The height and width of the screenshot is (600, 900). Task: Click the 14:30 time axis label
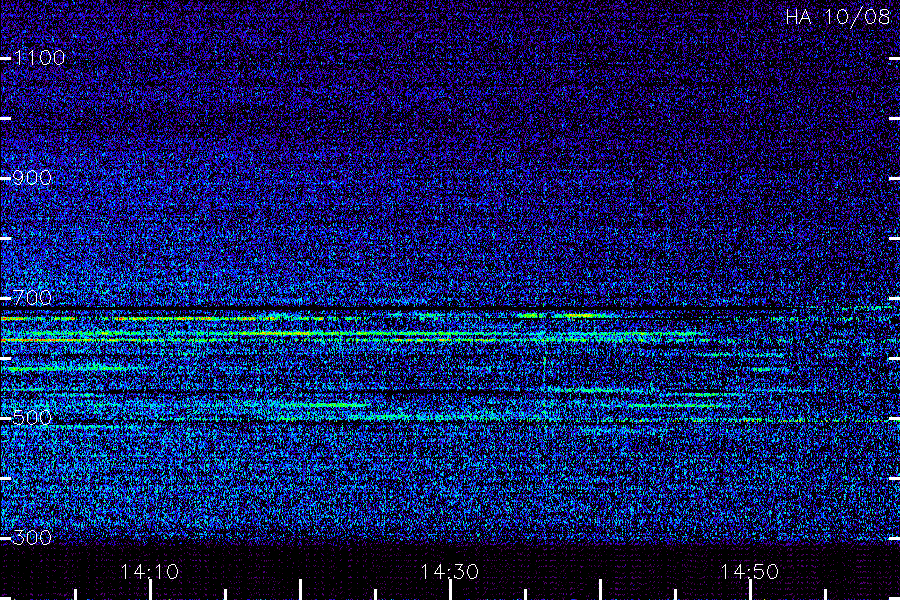449,571
